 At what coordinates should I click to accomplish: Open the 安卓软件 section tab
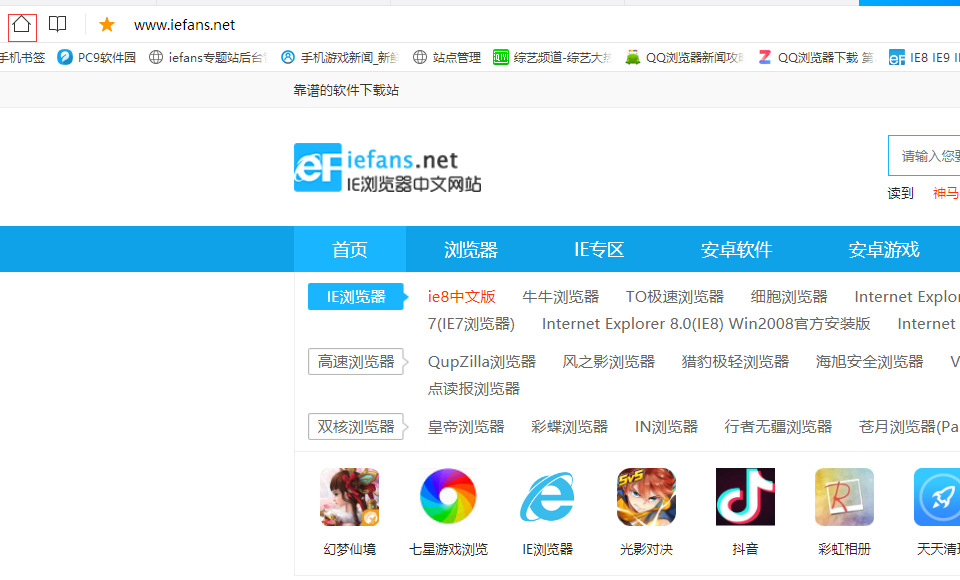pos(736,249)
